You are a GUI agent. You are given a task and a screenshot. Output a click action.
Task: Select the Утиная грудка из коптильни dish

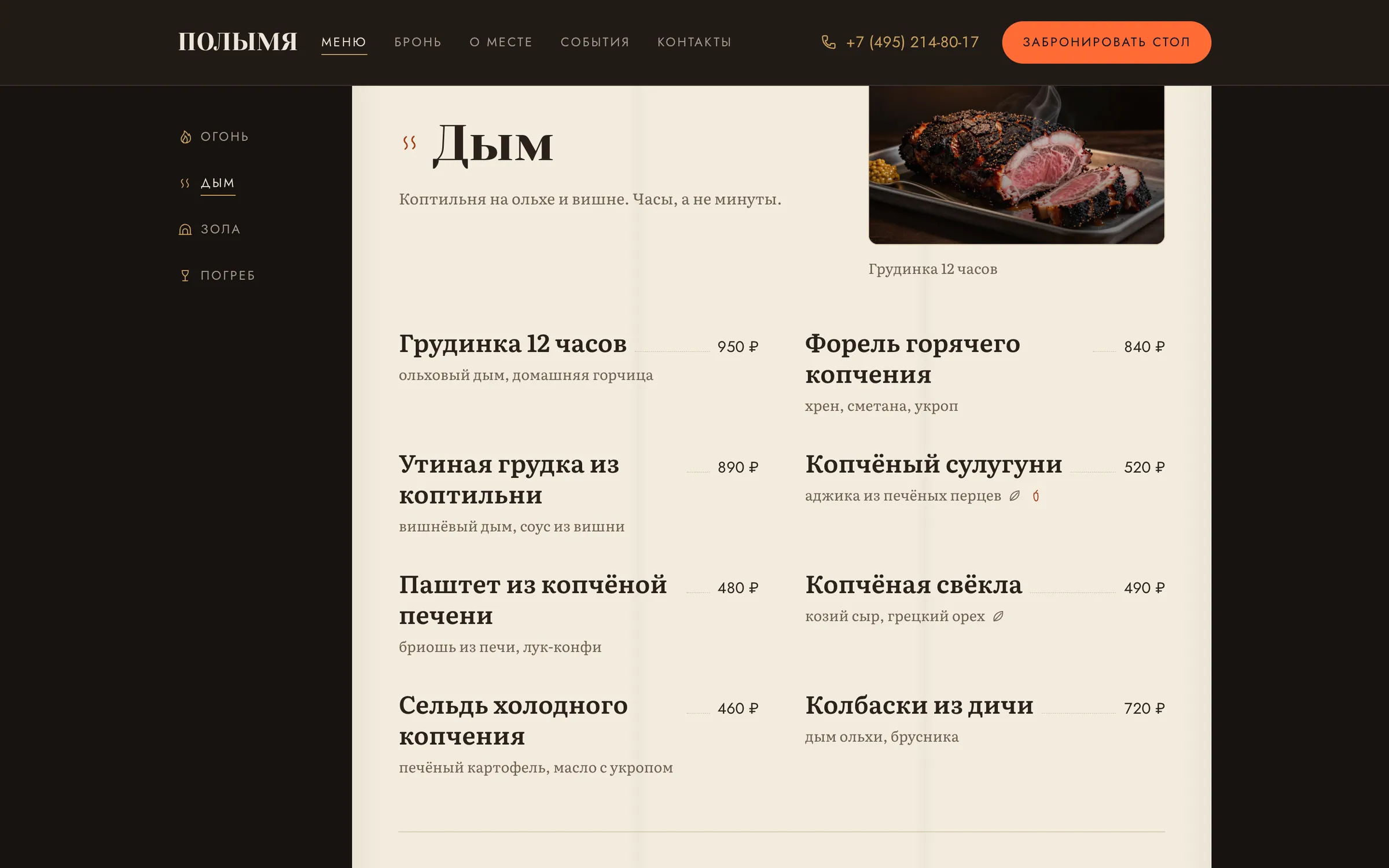pyautogui.click(x=509, y=480)
